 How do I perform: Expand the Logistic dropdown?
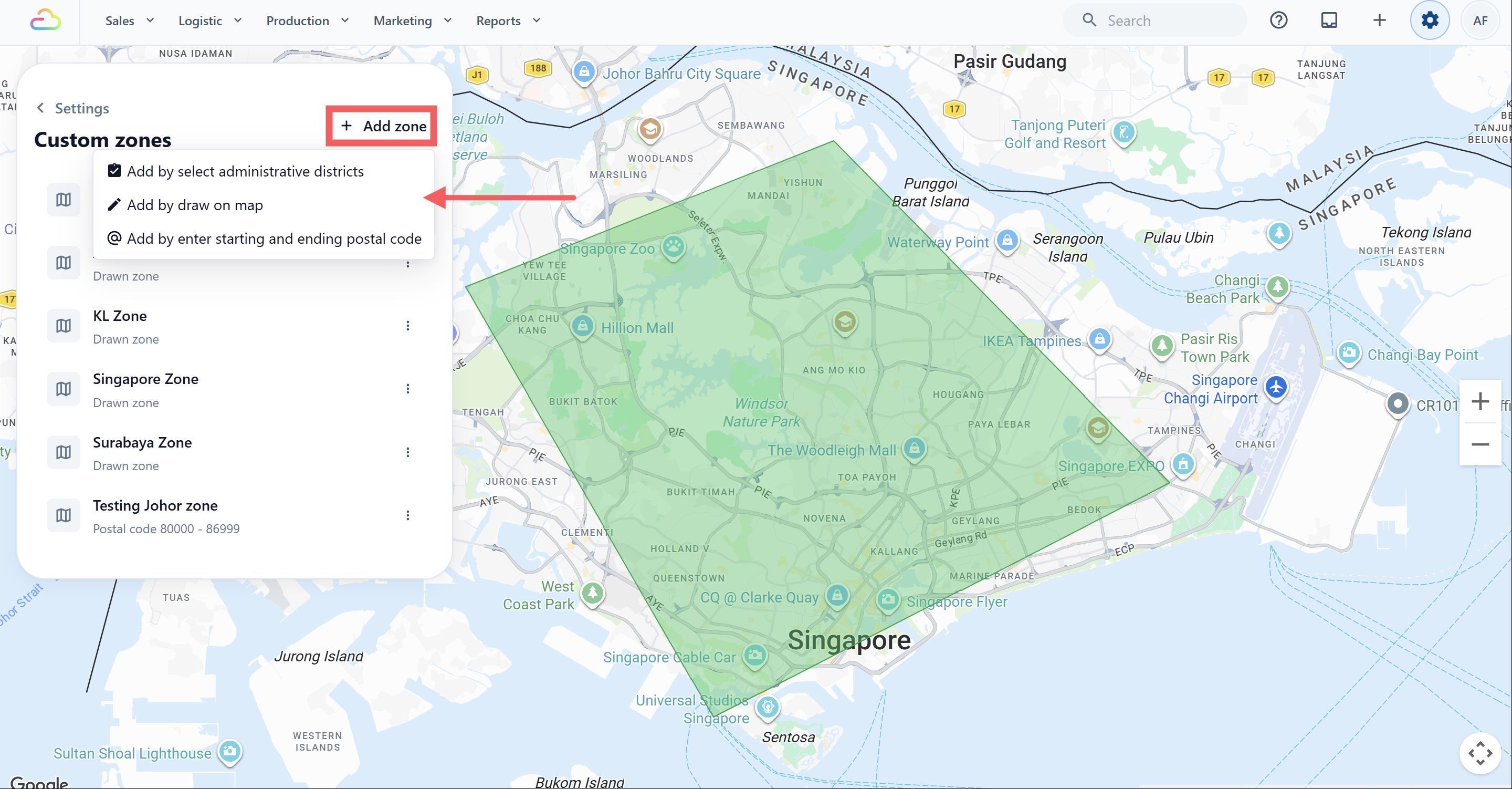[210, 20]
